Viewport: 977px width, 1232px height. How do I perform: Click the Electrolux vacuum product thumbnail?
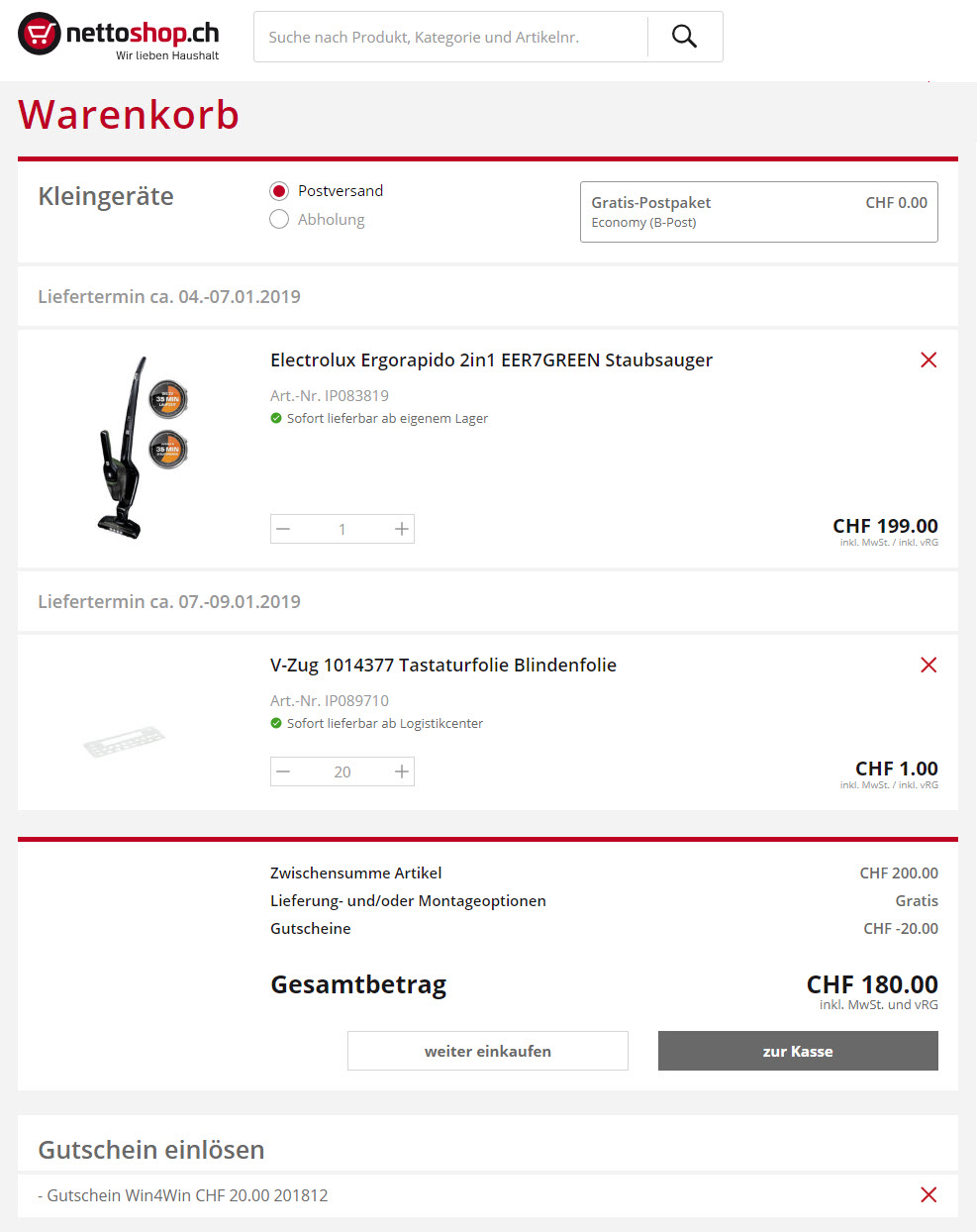pos(140,448)
